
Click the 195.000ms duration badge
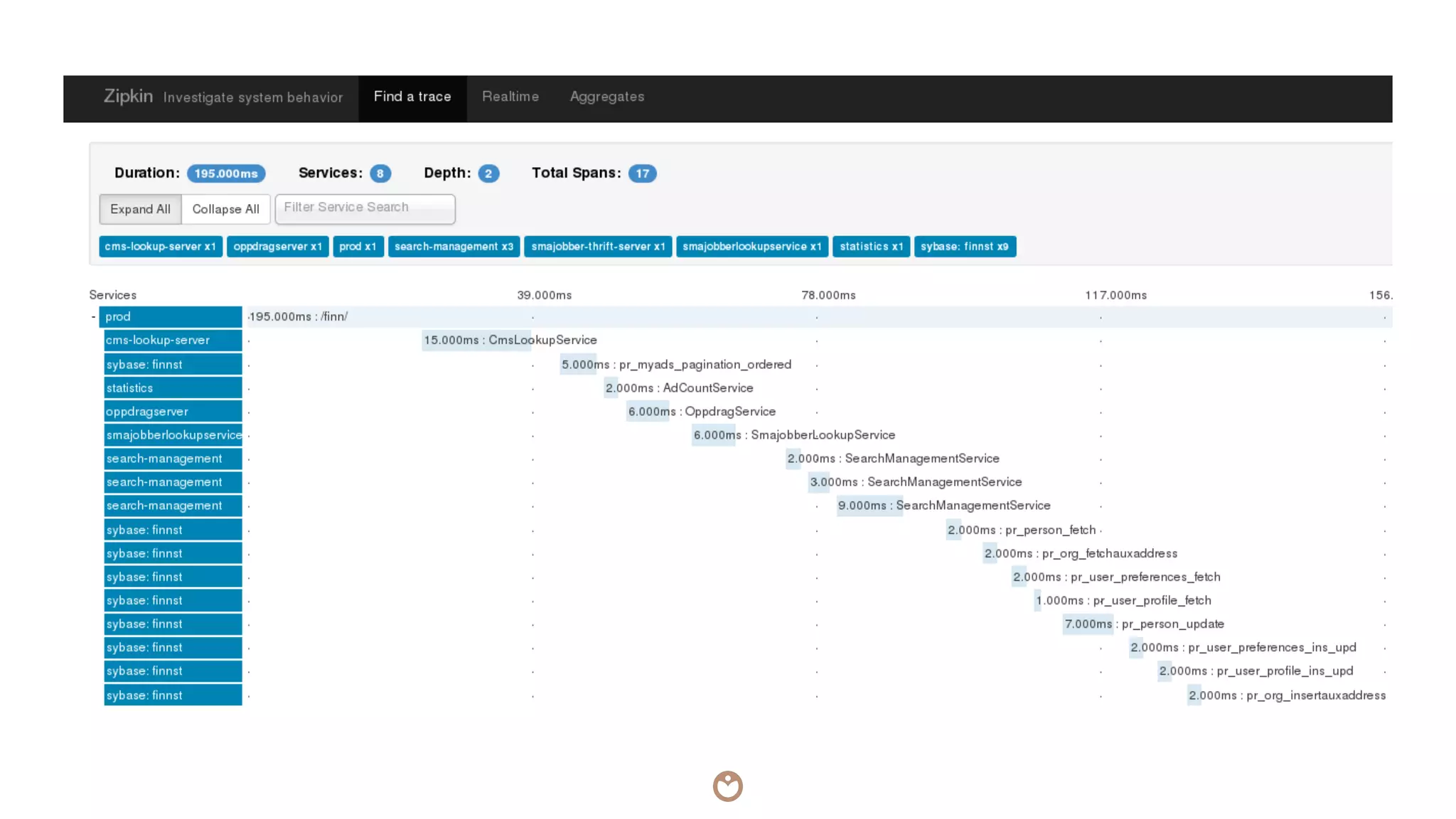click(226, 173)
